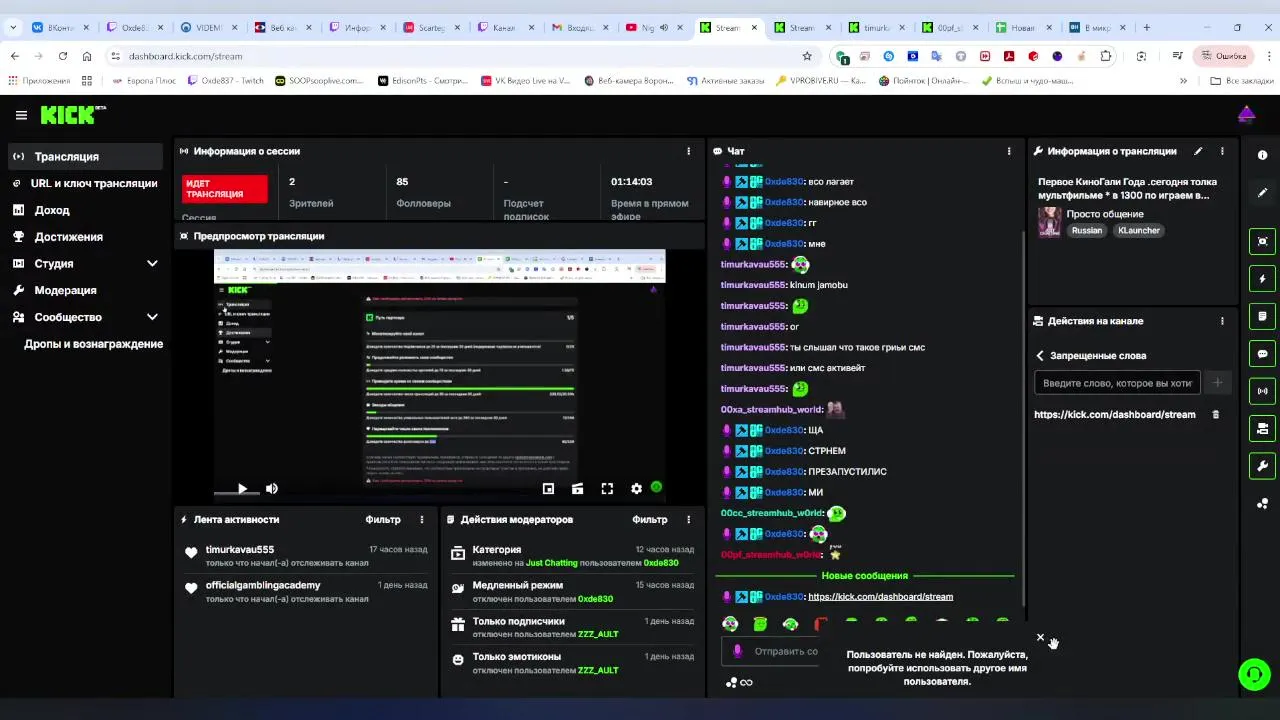Click ZZZ_AULT in Только подписчики row

click(x=598, y=635)
